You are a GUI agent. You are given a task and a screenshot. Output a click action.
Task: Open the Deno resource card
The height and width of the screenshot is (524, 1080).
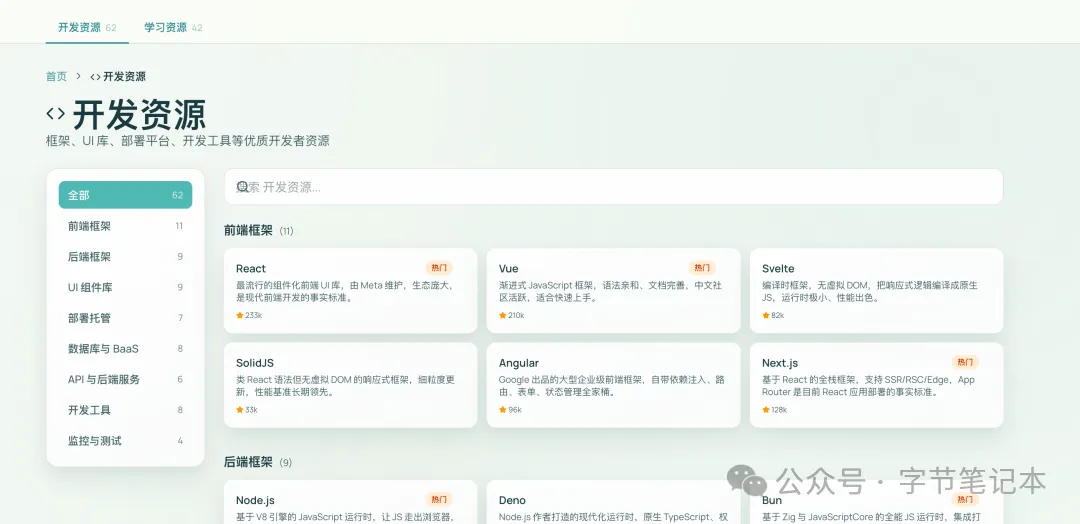click(614, 502)
